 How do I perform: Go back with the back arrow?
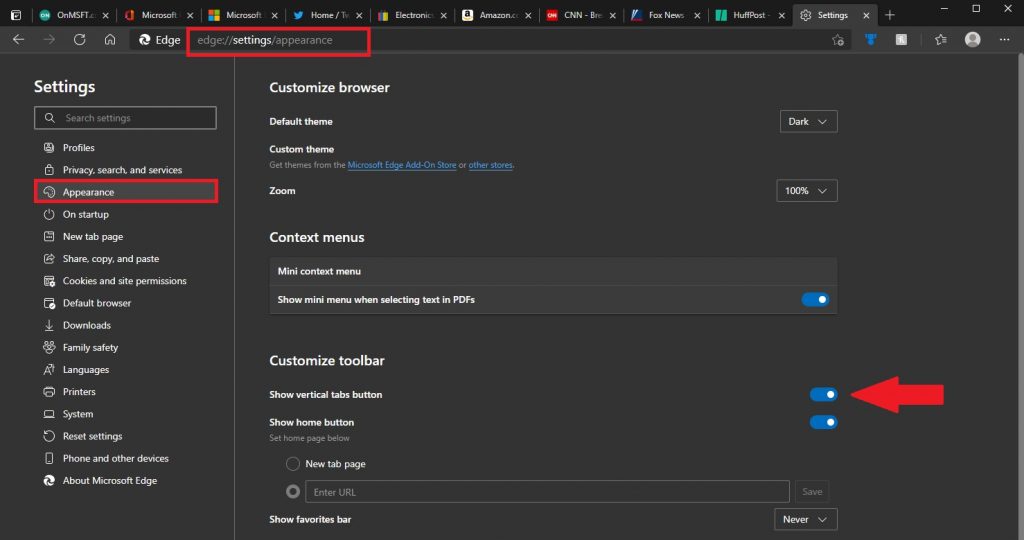(x=18, y=40)
